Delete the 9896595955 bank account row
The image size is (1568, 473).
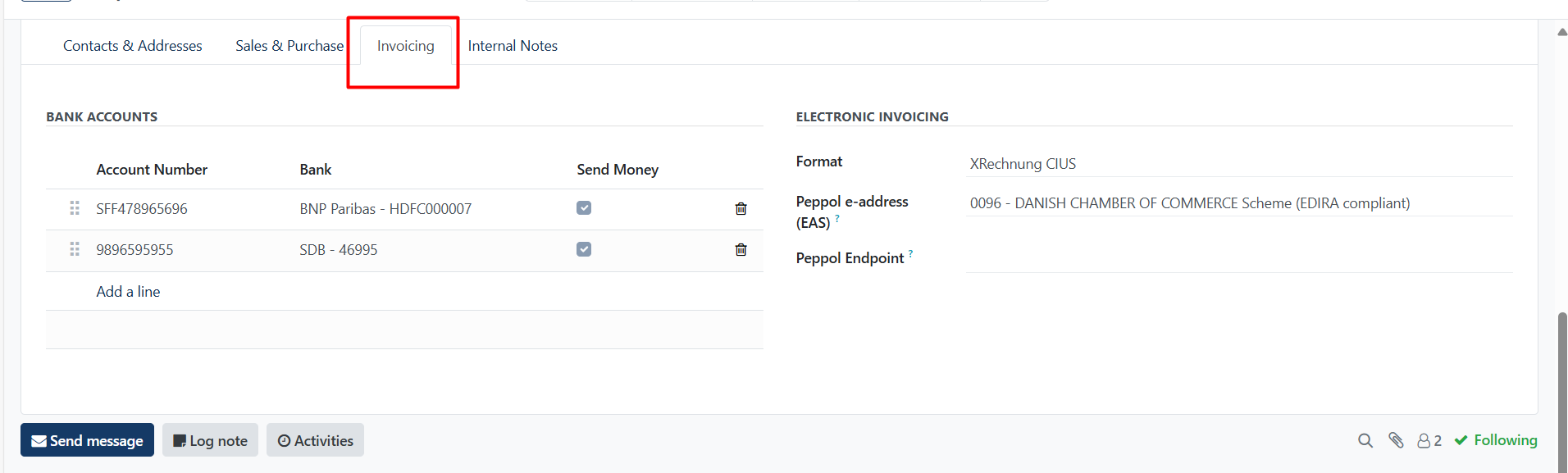click(741, 250)
